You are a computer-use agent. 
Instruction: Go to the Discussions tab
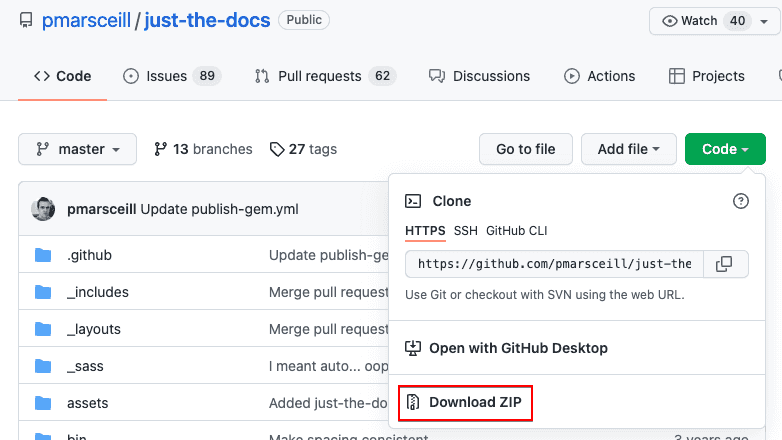tap(479, 76)
